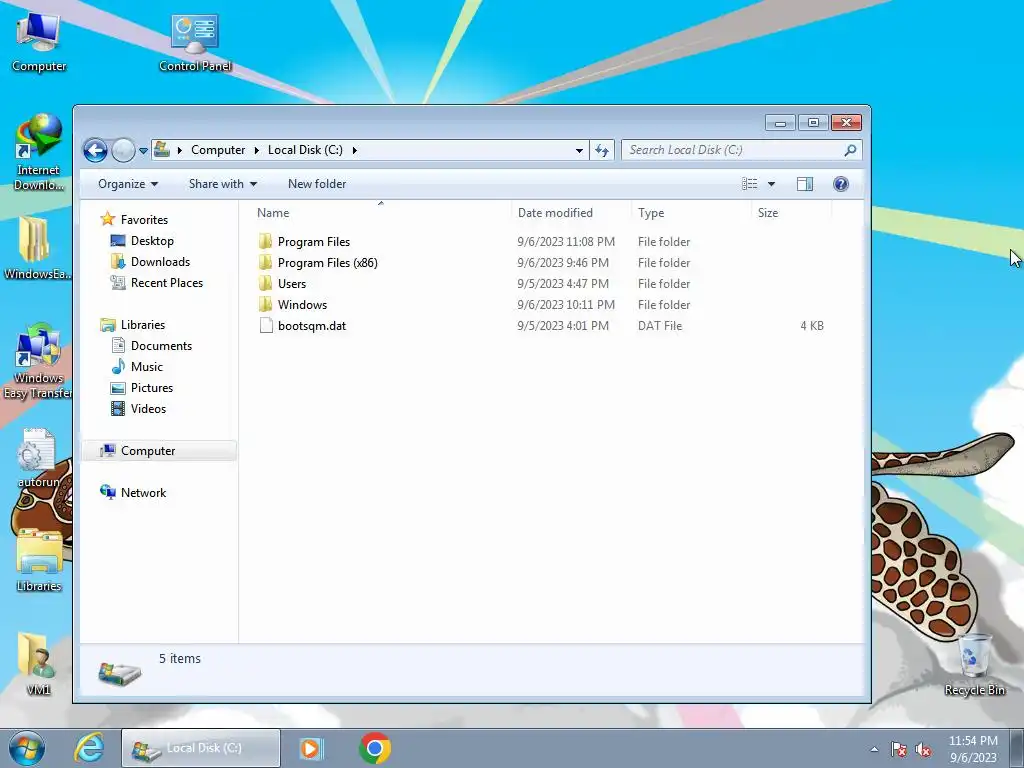Click New folder

tap(317, 184)
